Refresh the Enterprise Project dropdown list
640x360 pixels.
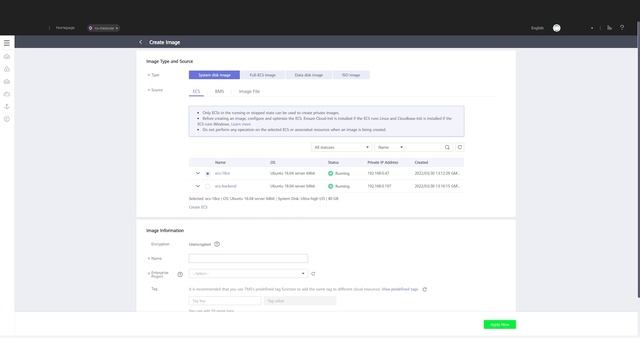(x=313, y=274)
